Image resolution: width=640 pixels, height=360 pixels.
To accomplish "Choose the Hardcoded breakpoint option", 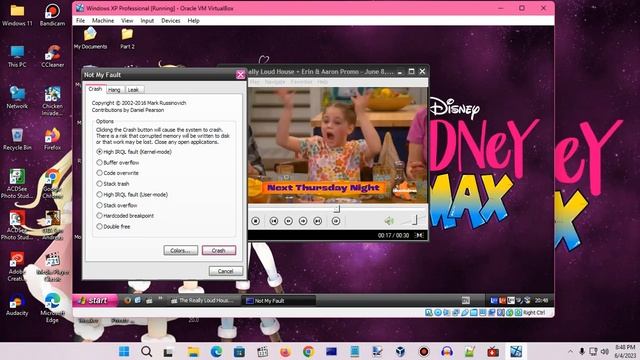I will pyautogui.click(x=125, y=216).
